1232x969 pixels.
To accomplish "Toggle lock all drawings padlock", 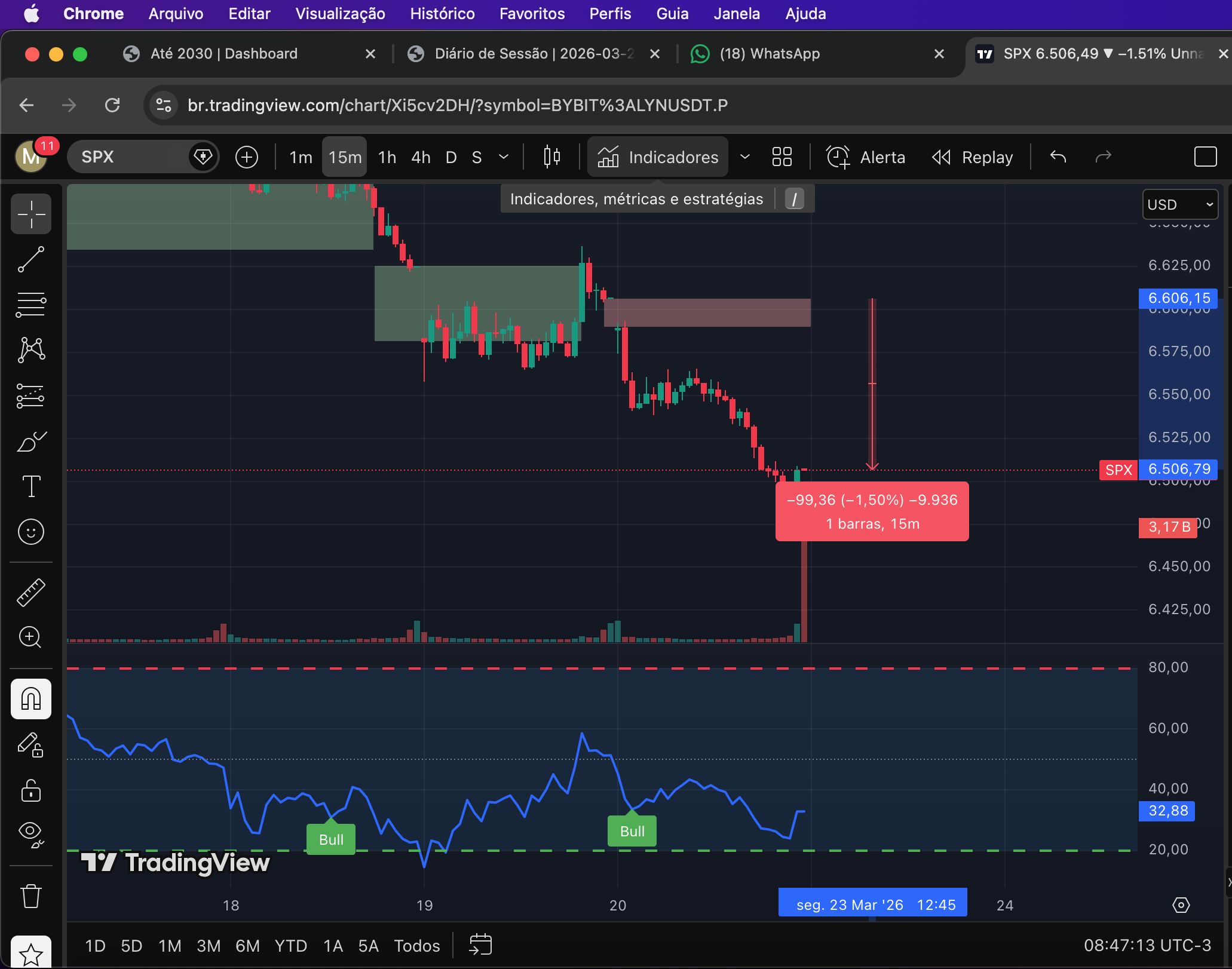I will 31,790.
